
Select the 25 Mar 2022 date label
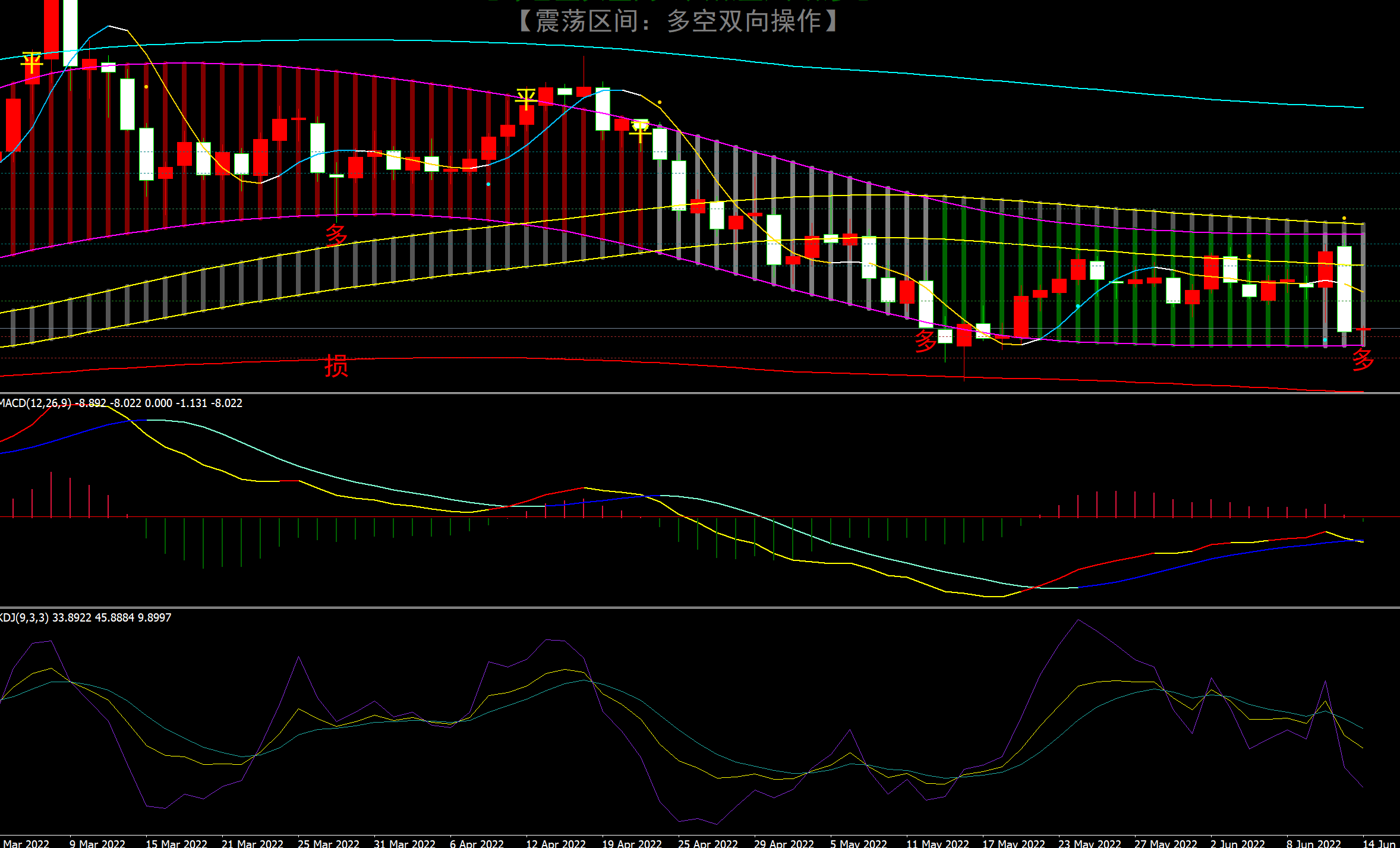pyautogui.click(x=328, y=843)
